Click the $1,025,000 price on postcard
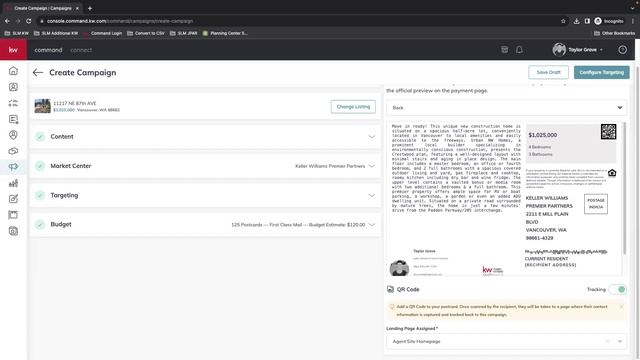This screenshot has height=360, width=640. (542, 135)
